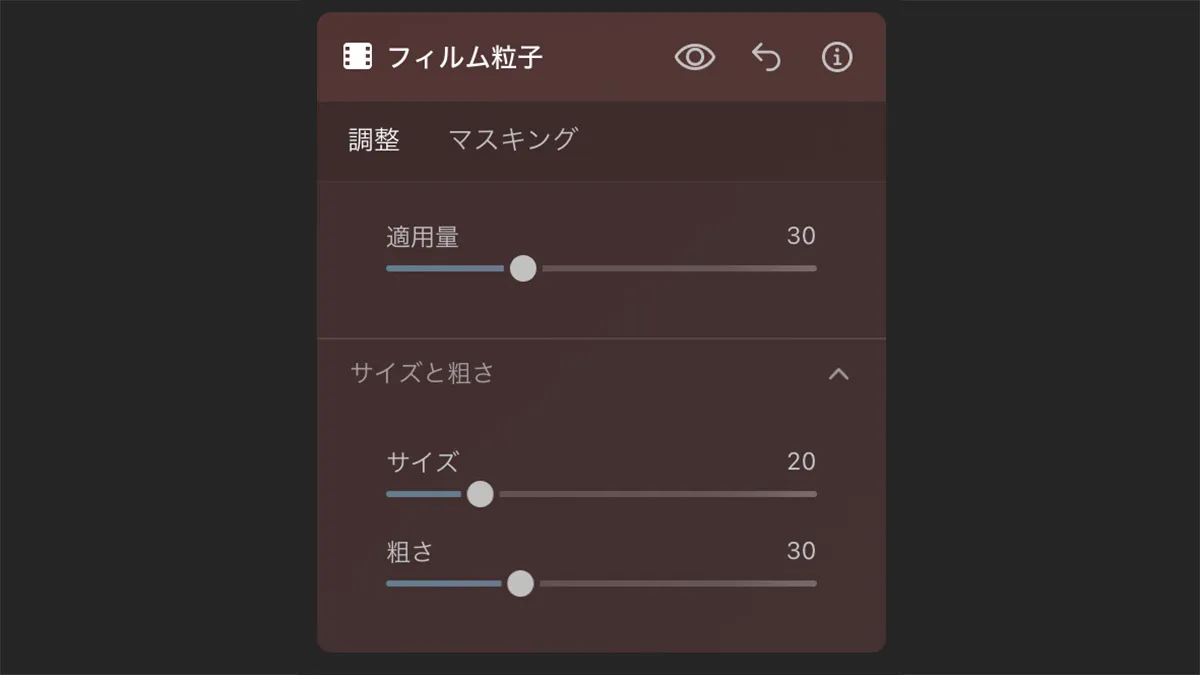Click the サイズと粗さ section header text
This screenshot has height=675, width=1200.
422,373
